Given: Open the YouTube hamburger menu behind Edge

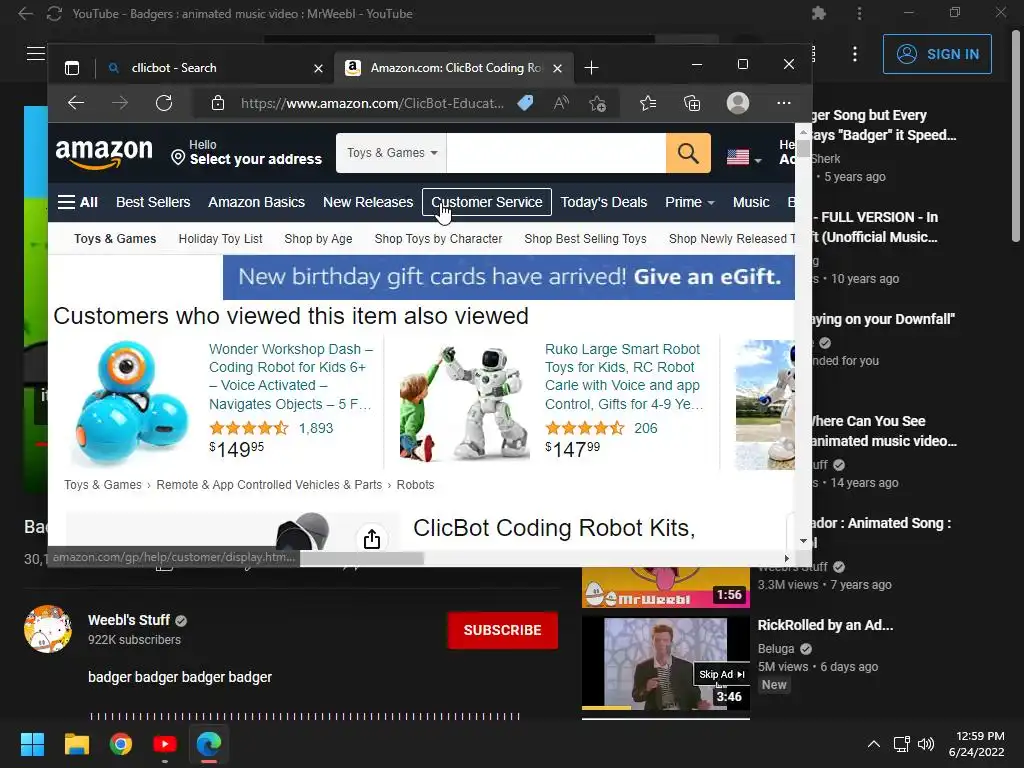Looking at the screenshot, I should pos(35,54).
